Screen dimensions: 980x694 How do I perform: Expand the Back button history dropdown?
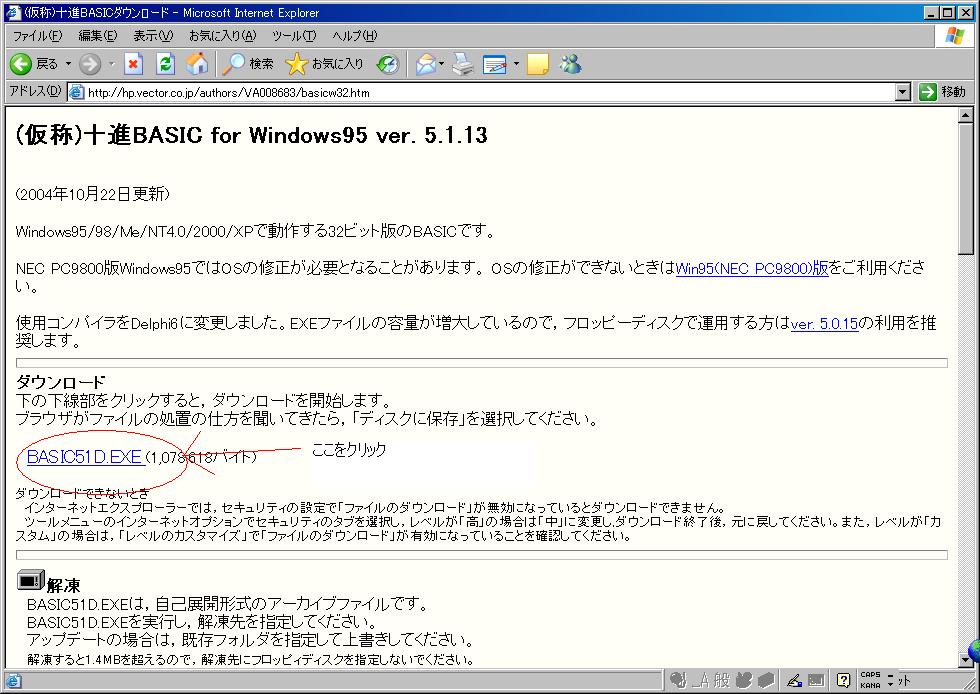pyautogui.click(x=68, y=64)
